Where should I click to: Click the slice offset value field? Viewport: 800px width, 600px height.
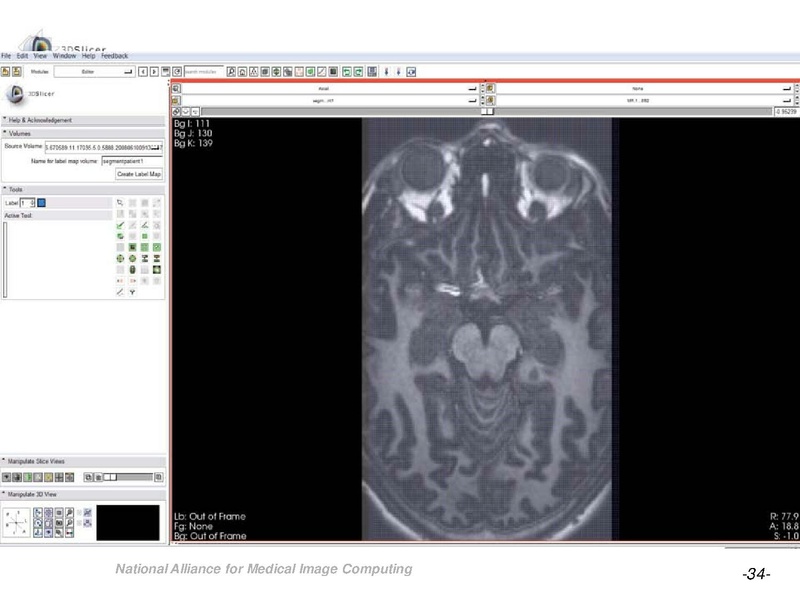[786, 112]
